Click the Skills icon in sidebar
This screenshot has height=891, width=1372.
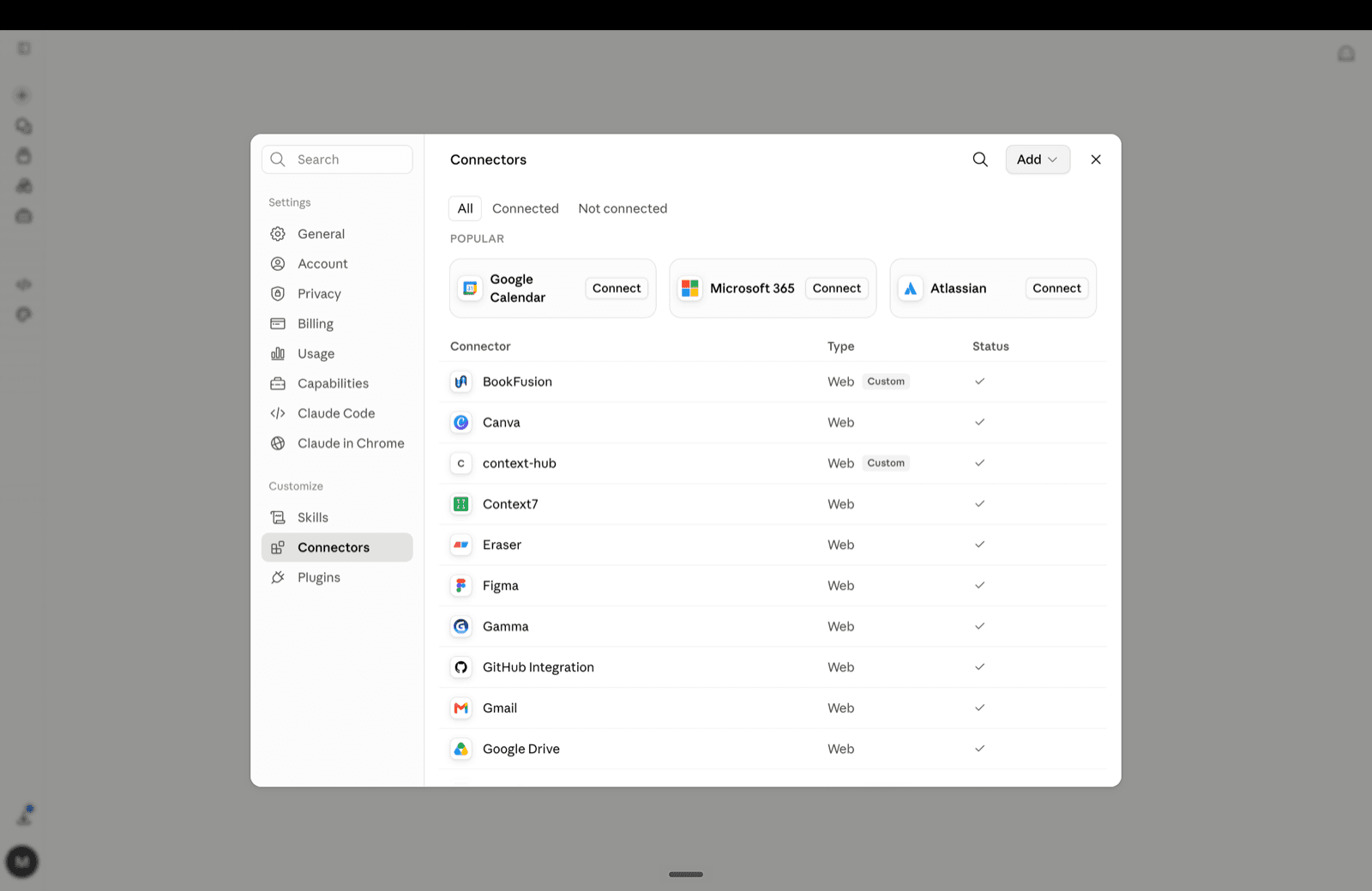(278, 517)
